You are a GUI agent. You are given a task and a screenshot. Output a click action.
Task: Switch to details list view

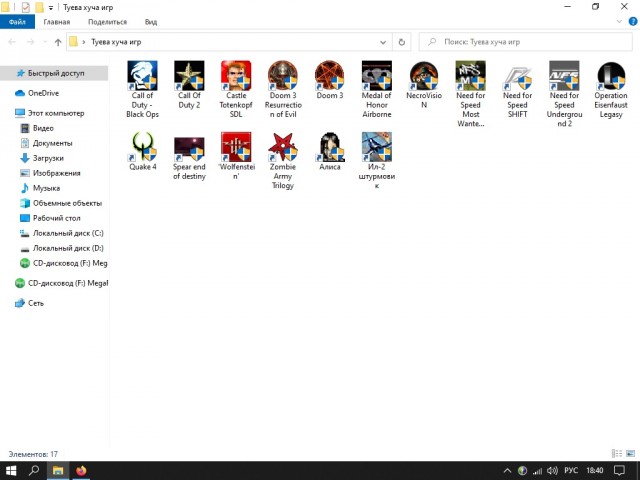(617, 453)
